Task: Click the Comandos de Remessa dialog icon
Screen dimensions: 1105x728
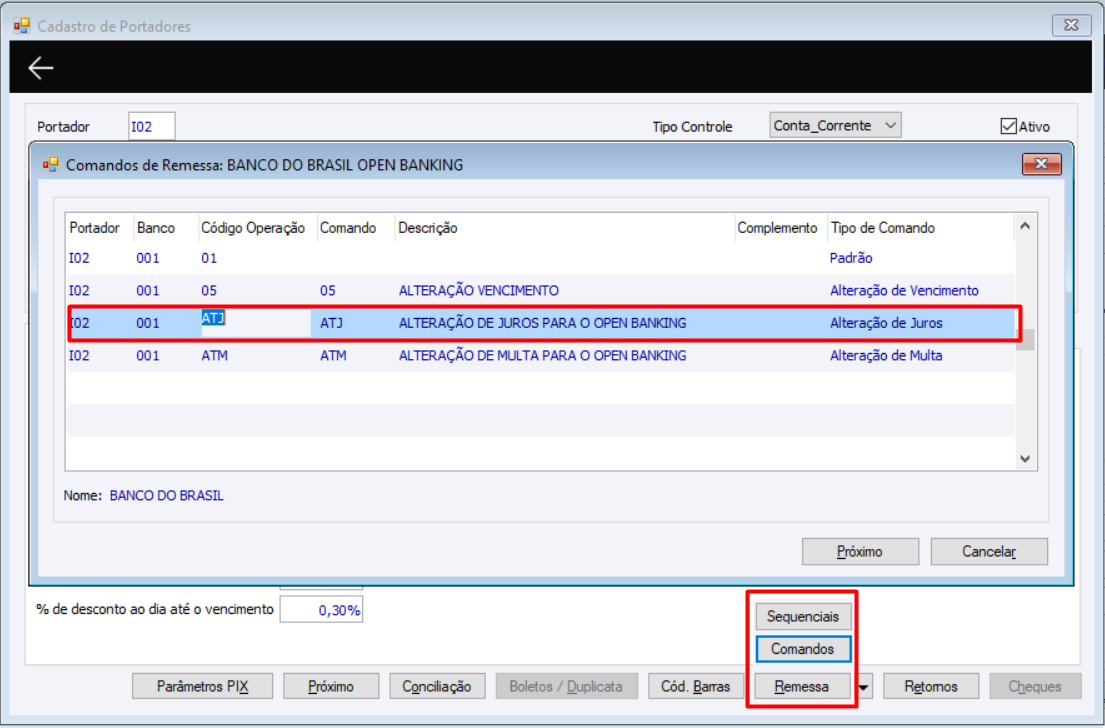Action: (50, 165)
